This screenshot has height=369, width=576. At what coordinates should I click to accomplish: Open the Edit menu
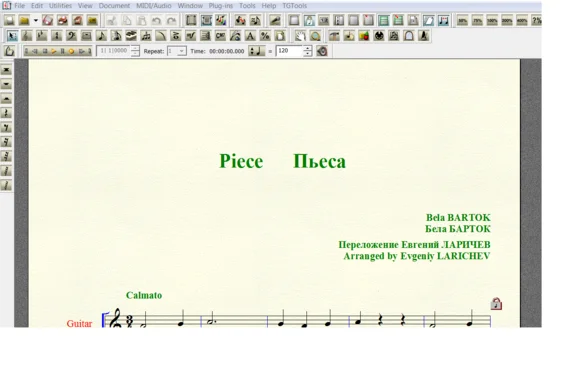point(37,6)
